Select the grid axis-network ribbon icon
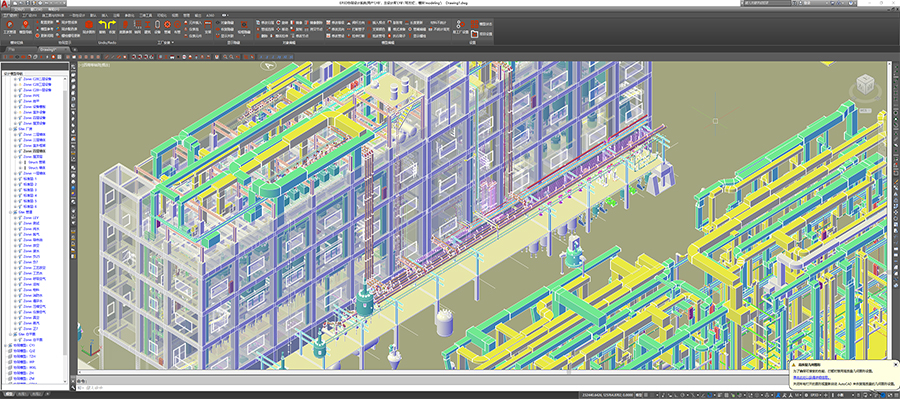900x399 pixels. (x=138, y=25)
